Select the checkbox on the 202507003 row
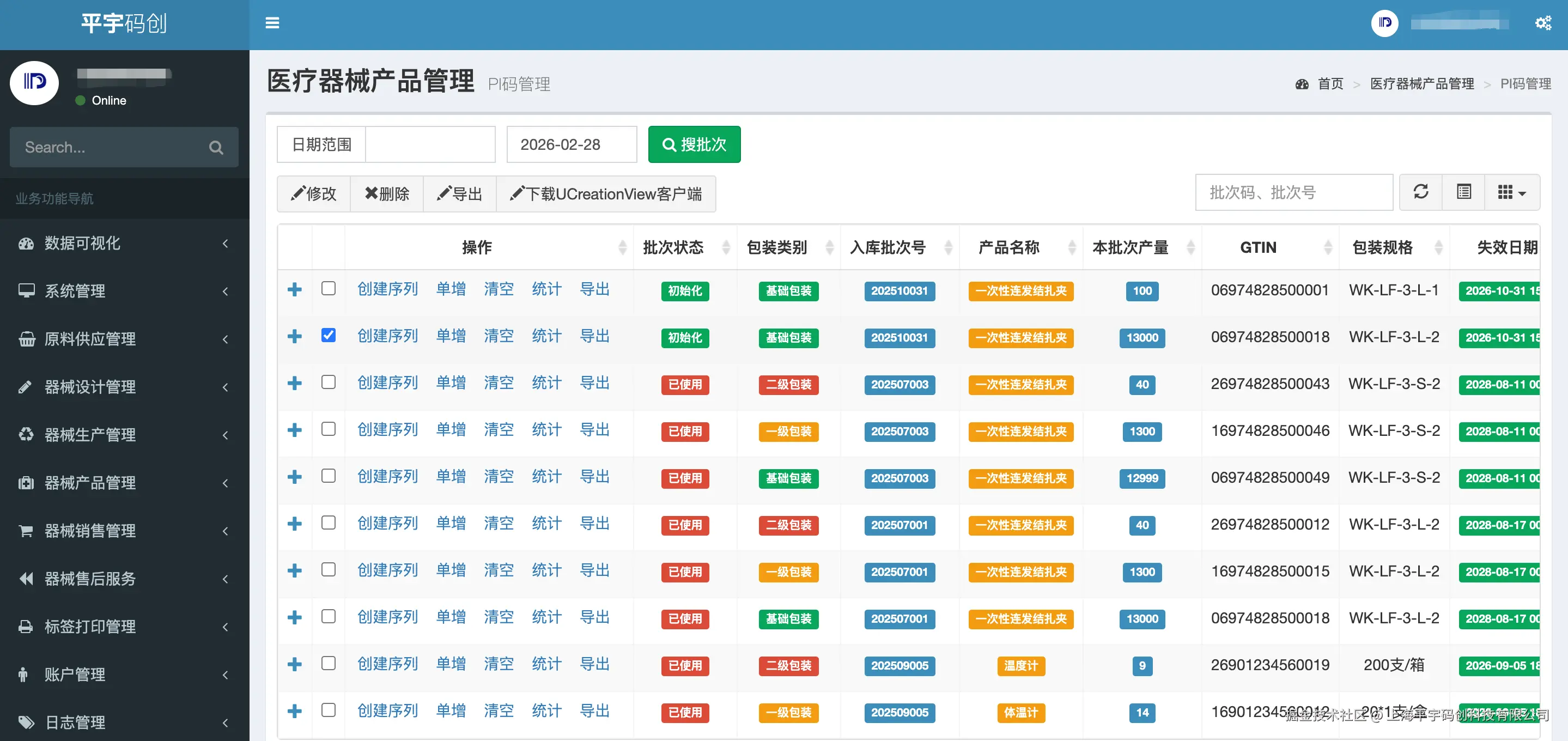Viewport: 1568px width, 741px height. coord(329,382)
